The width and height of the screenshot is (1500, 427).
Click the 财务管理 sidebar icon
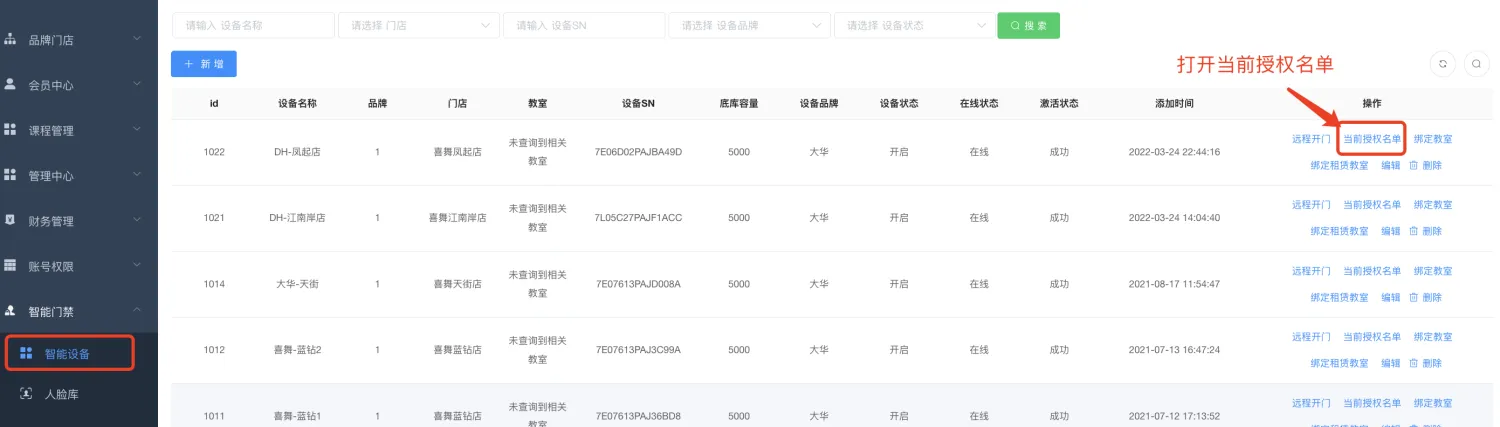click(11, 220)
